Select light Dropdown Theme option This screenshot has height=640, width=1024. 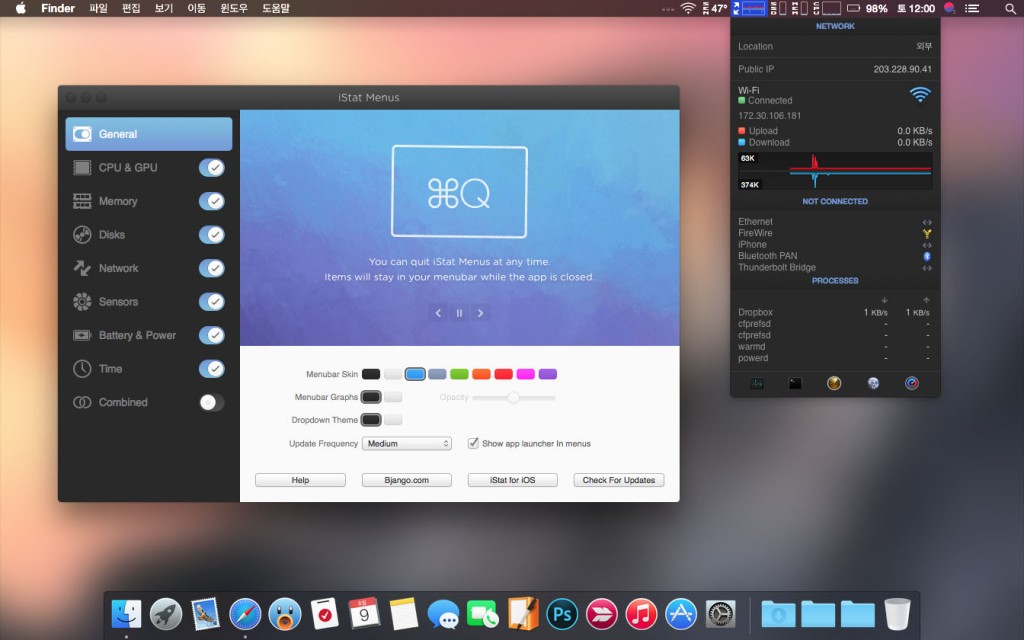click(x=393, y=420)
